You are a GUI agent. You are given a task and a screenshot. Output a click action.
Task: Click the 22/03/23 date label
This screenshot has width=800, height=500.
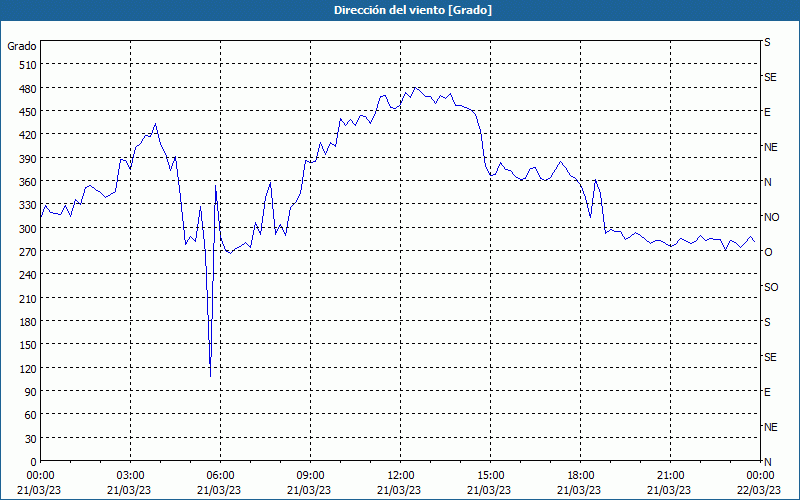760,490
